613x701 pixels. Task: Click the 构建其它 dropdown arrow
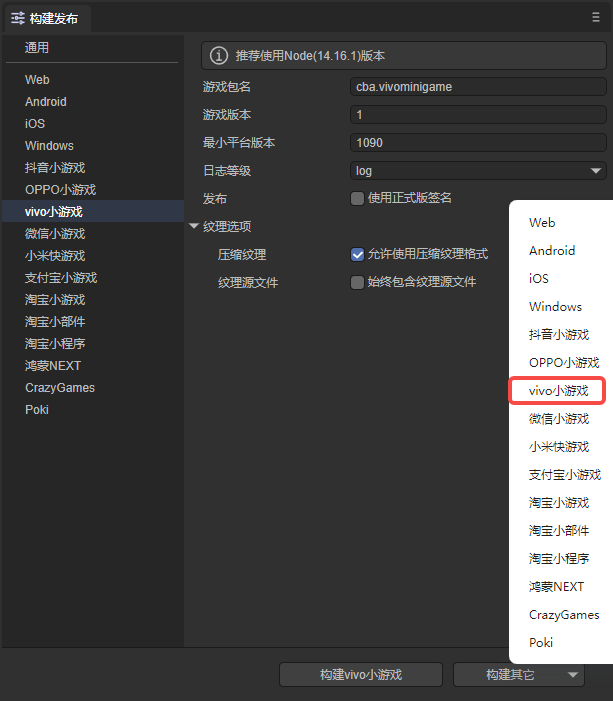click(x=573, y=675)
